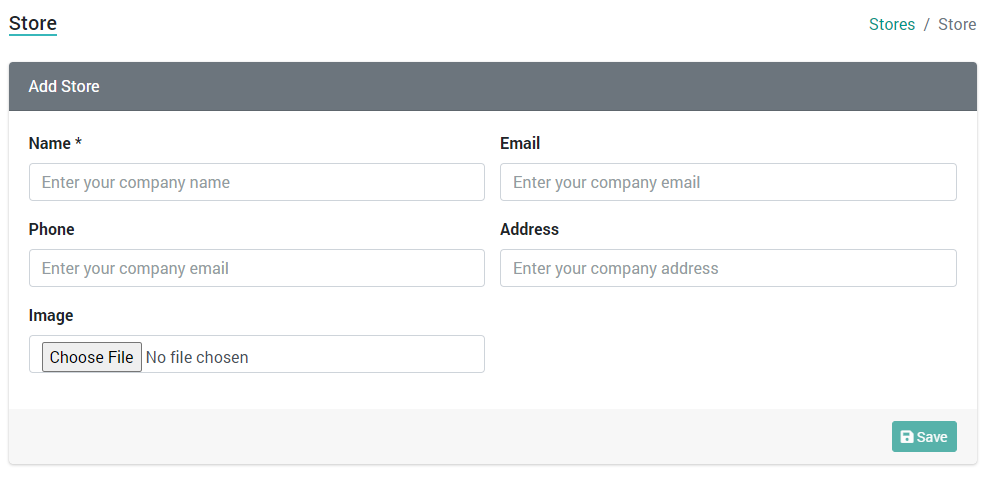The width and height of the screenshot is (988, 478).
Task: Click the Email field label
Action: (520, 144)
